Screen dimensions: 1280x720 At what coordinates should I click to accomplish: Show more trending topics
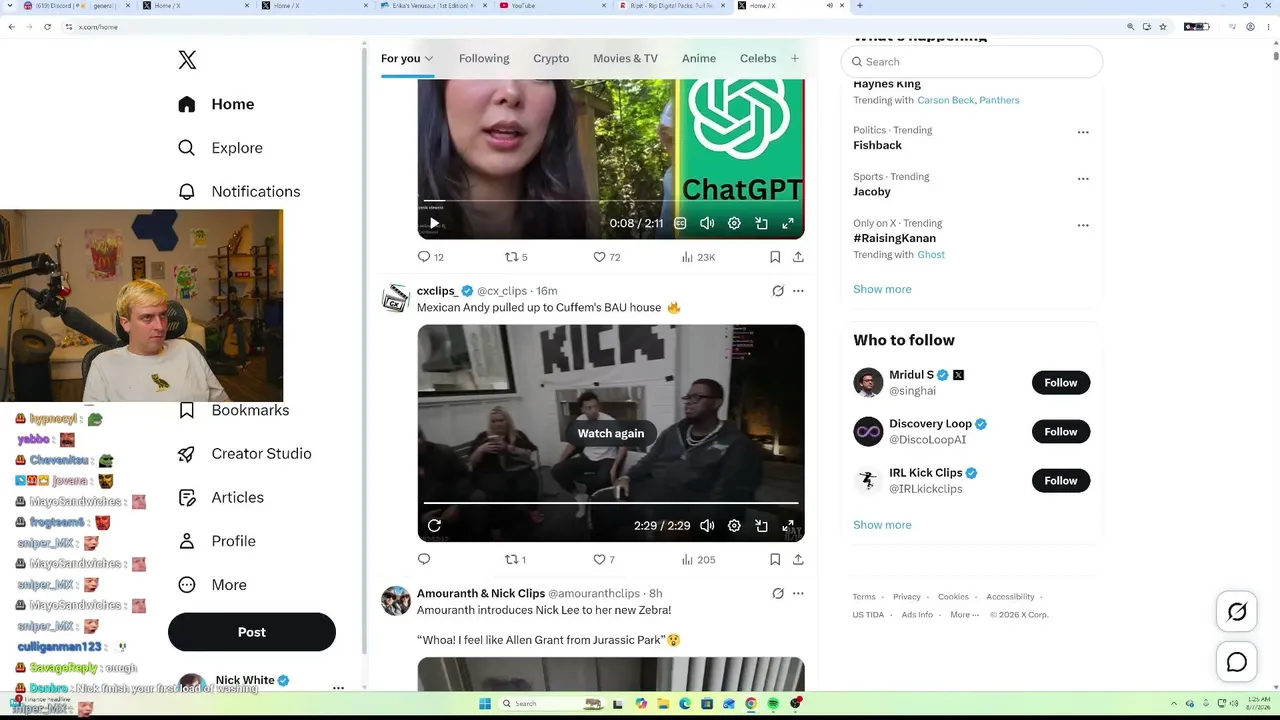pos(882,289)
